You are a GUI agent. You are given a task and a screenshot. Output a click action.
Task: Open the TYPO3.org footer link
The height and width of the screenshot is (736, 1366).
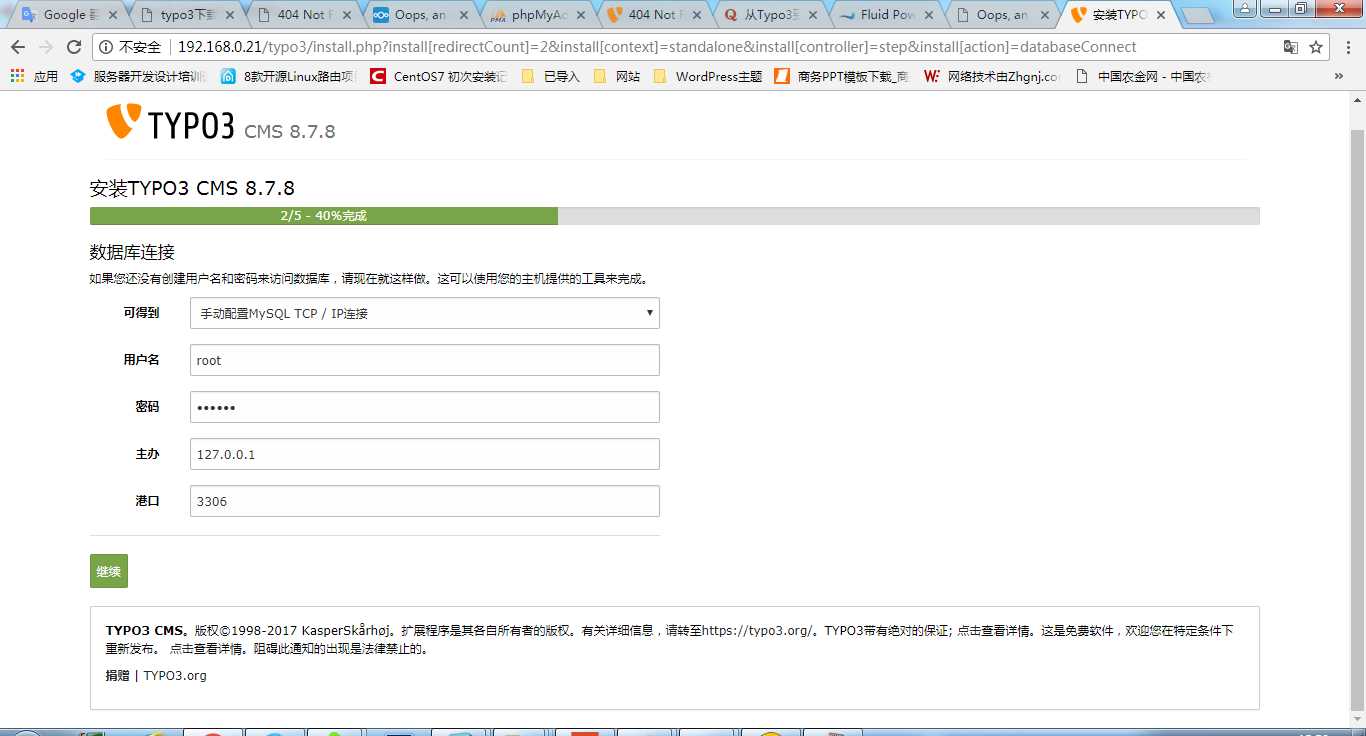175,675
